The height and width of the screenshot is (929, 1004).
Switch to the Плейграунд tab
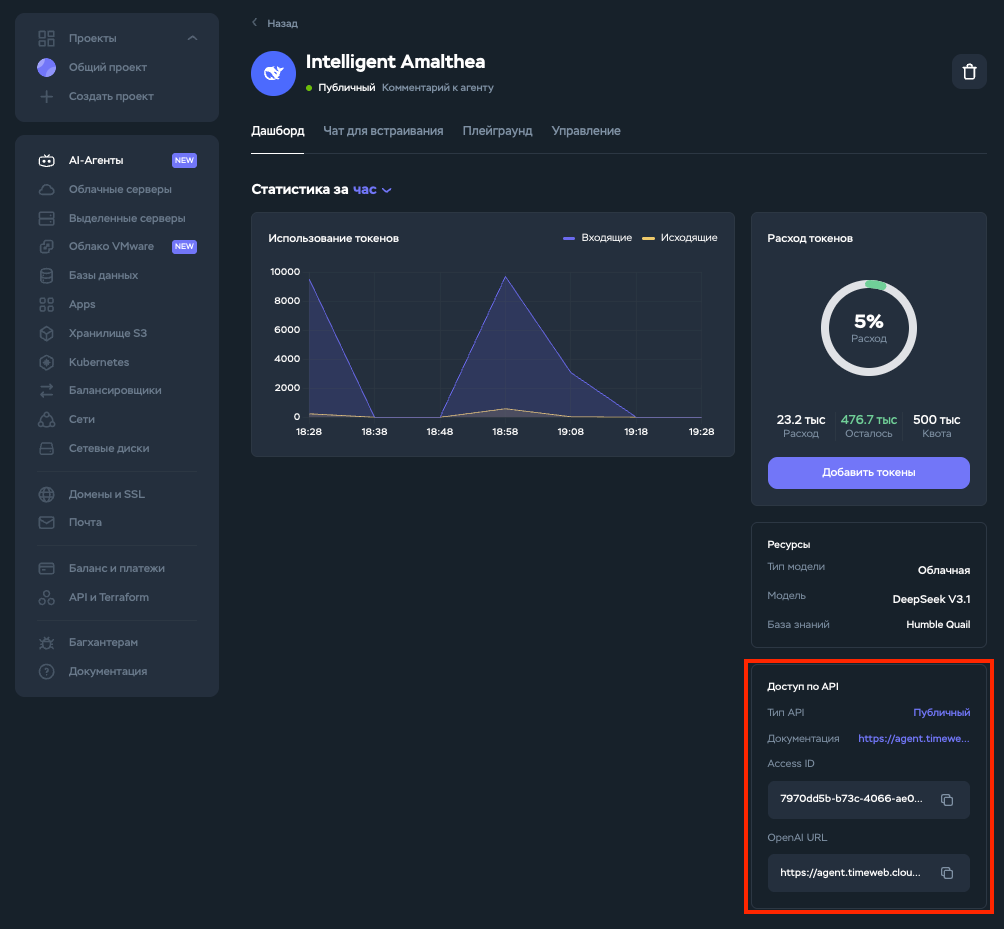click(x=497, y=131)
